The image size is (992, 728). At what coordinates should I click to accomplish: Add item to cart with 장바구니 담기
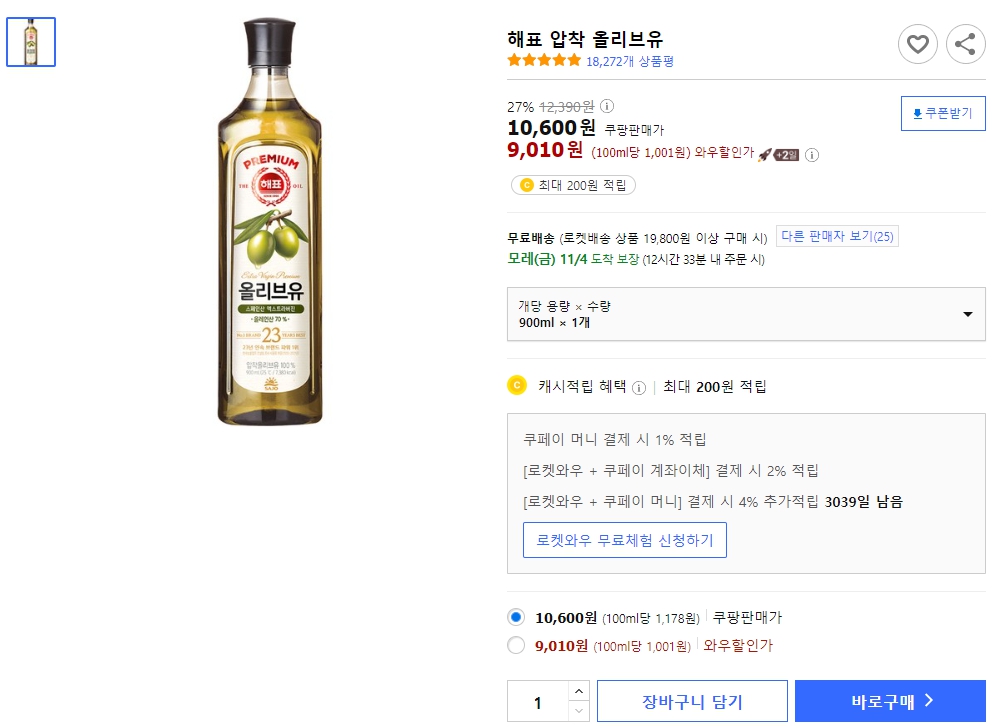(x=693, y=700)
